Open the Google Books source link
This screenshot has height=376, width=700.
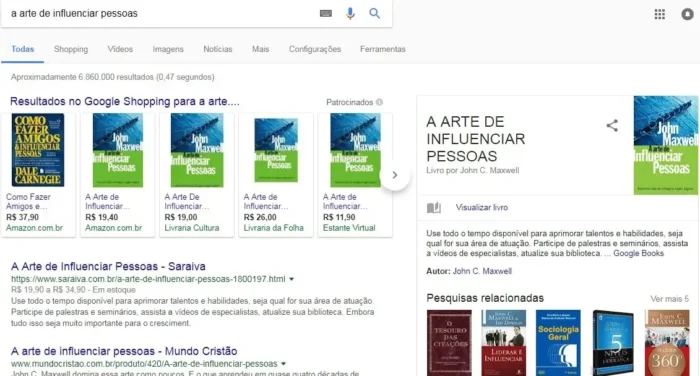point(638,253)
